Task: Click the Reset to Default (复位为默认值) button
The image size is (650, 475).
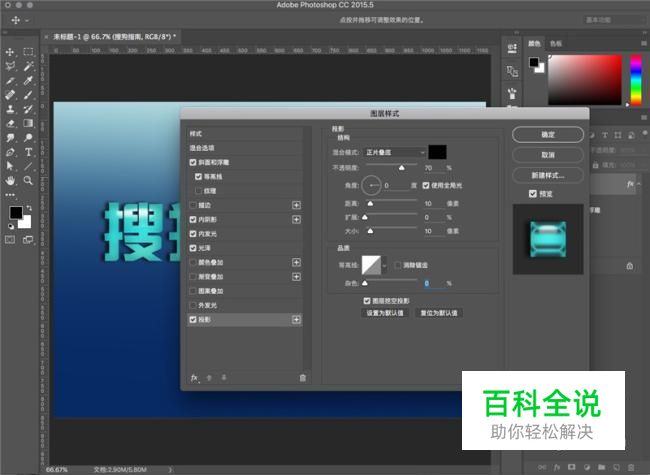Action: click(439, 313)
